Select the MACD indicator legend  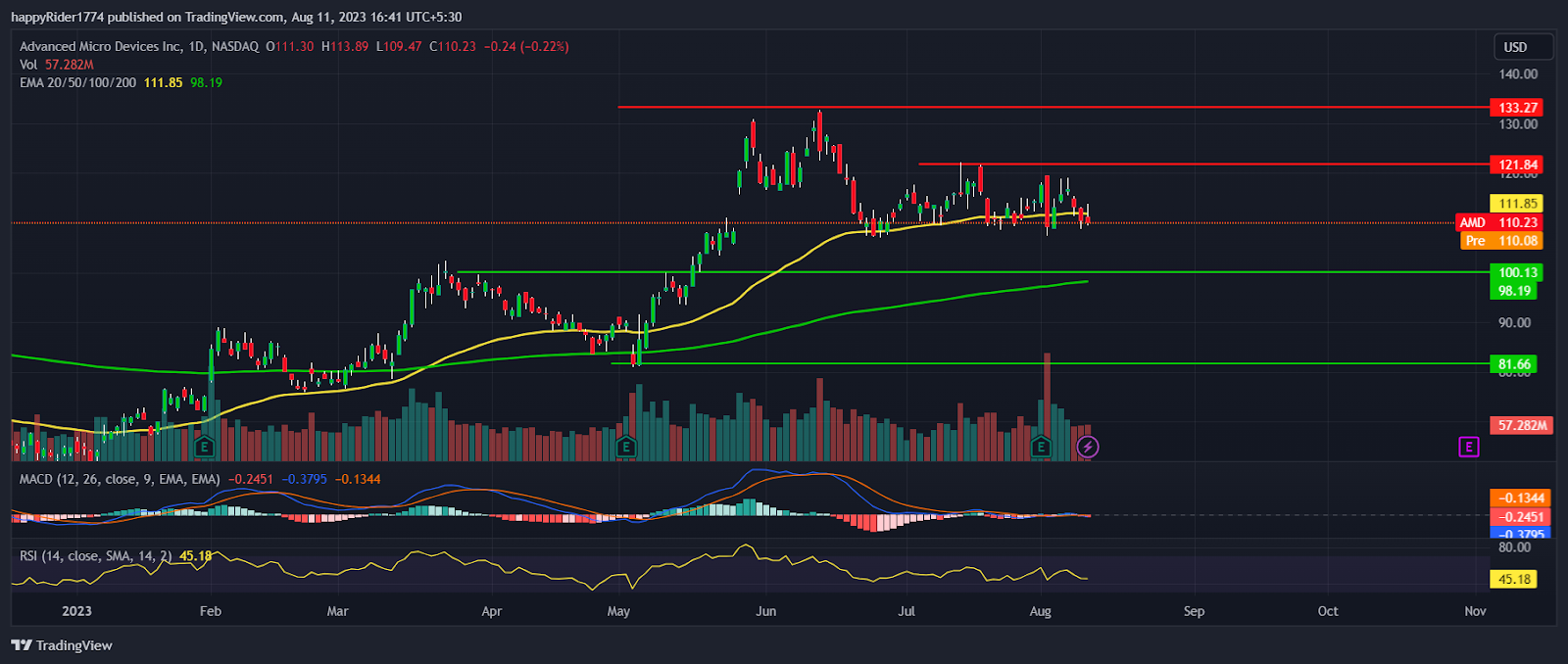pos(120,479)
